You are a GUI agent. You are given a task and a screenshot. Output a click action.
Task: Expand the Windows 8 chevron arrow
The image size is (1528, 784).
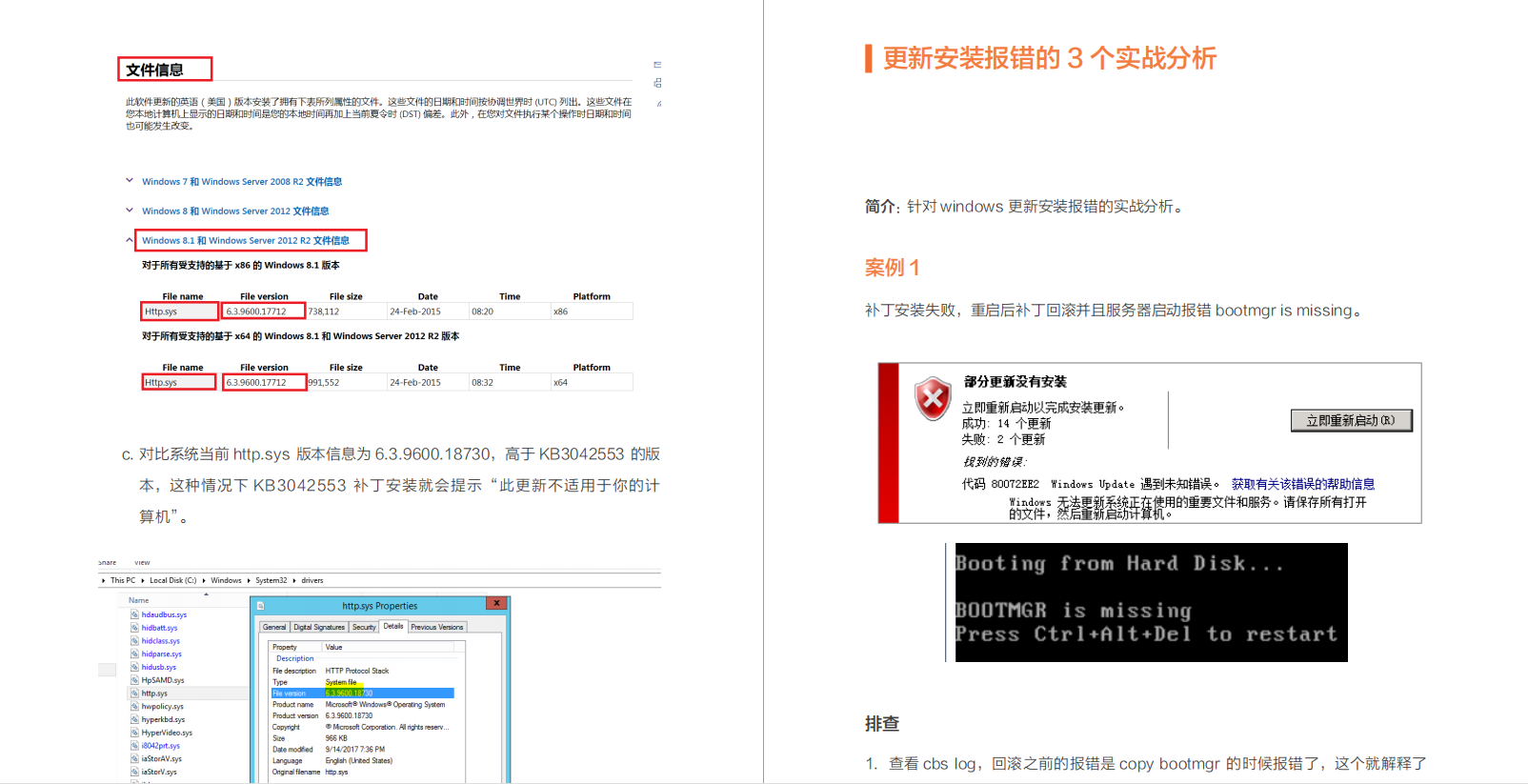pos(130,210)
